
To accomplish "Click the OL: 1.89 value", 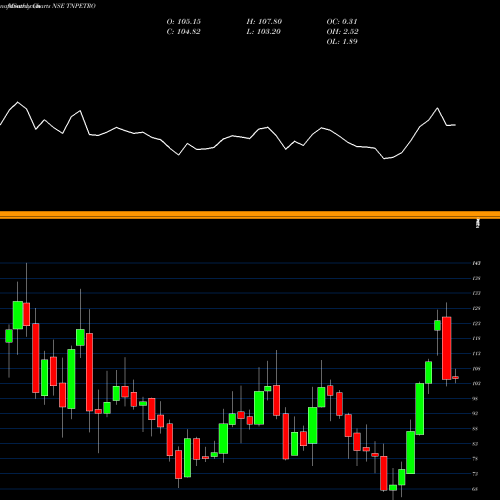I will [x=342, y=42].
